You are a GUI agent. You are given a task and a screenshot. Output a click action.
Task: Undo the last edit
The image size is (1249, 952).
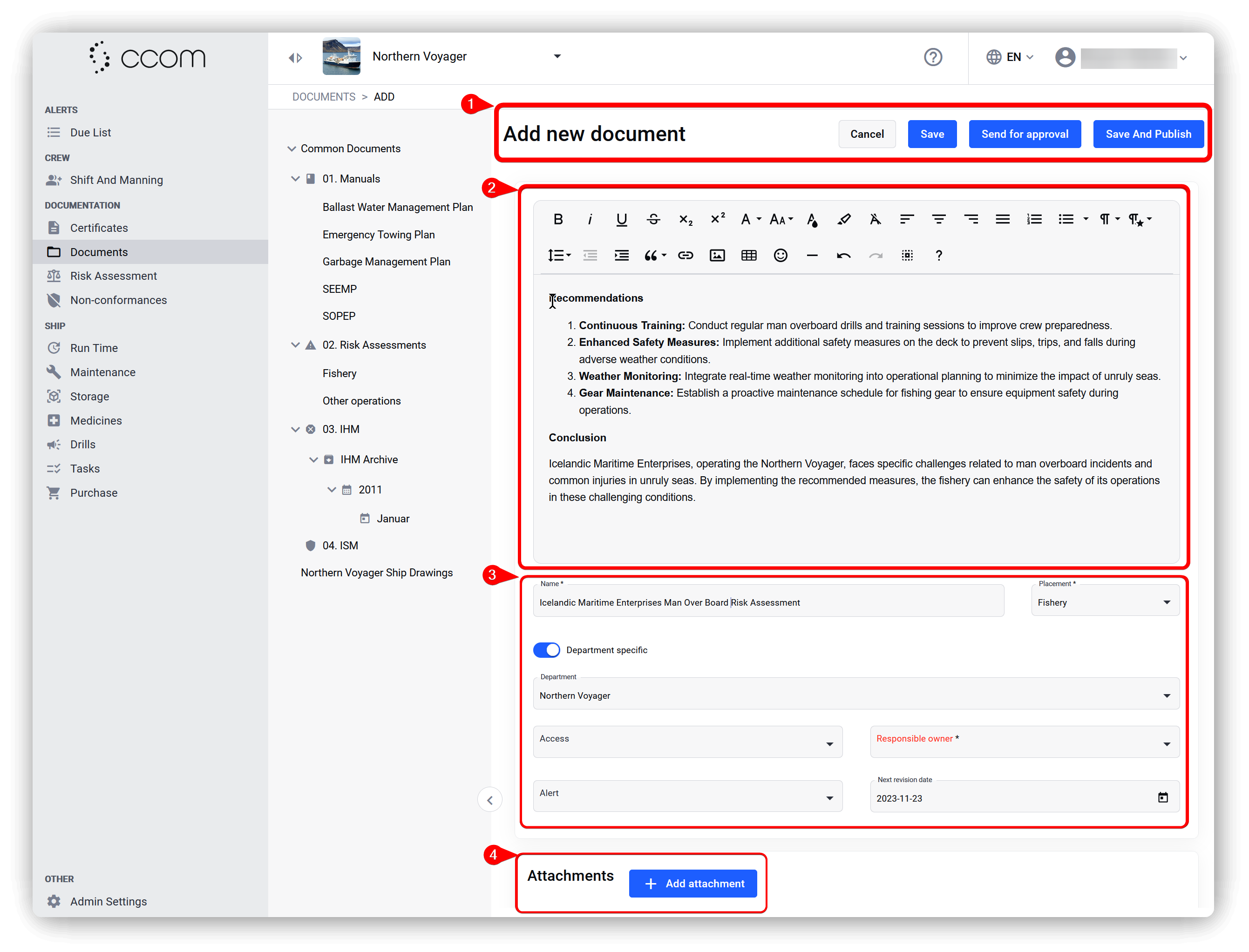tap(843, 256)
